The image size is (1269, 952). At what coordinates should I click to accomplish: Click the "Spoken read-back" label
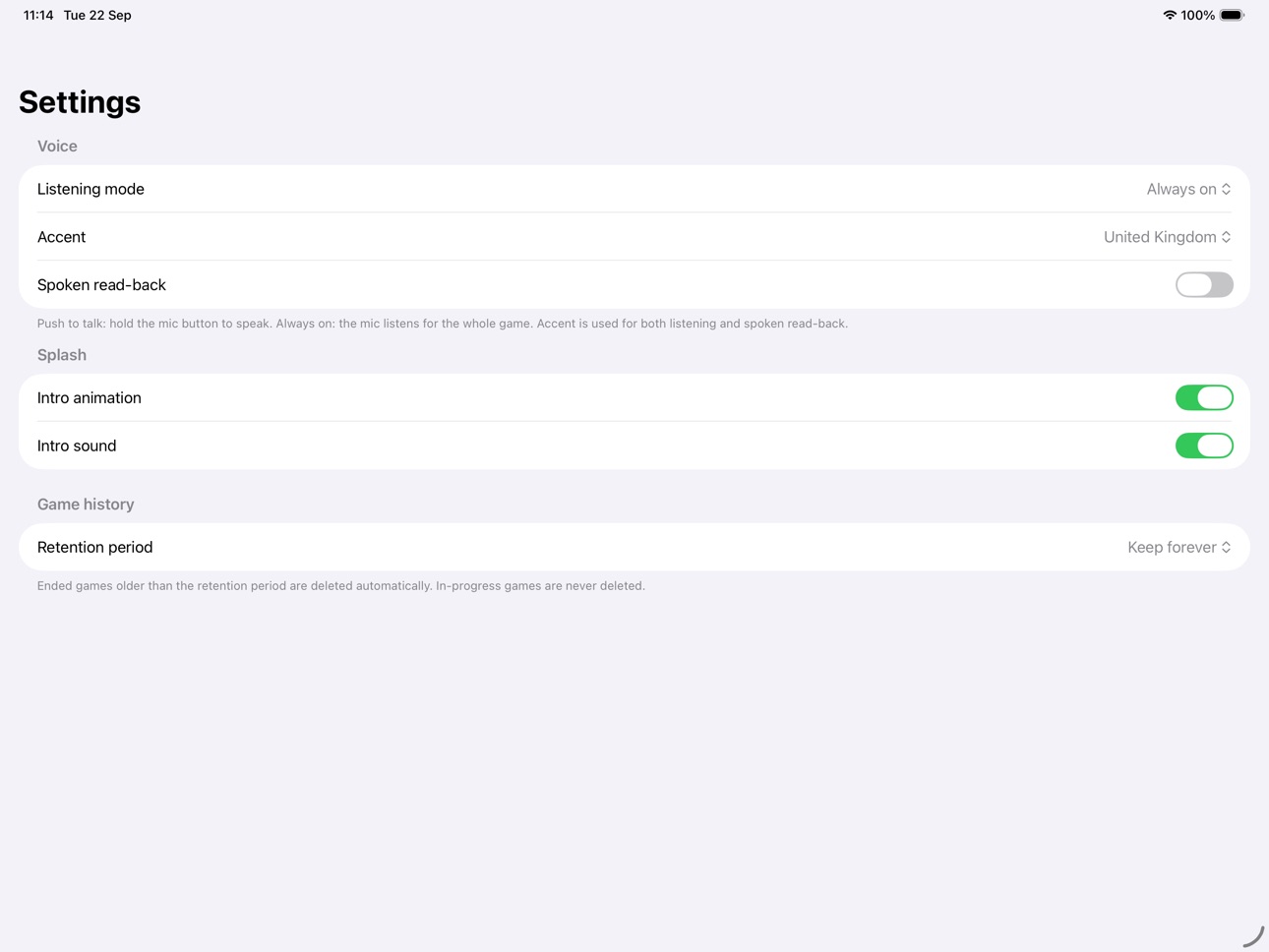click(x=101, y=285)
